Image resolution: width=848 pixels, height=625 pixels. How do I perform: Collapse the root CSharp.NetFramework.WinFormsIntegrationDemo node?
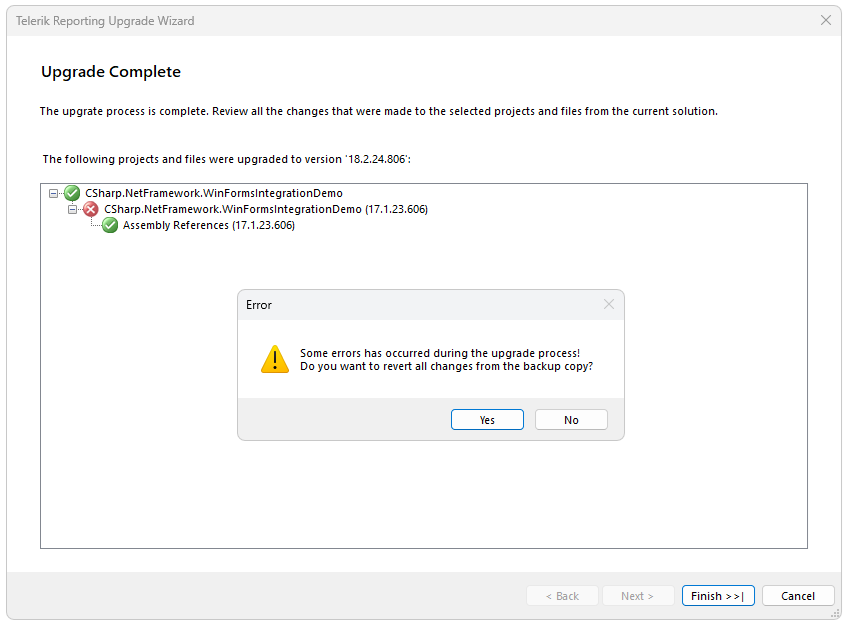coord(53,193)
